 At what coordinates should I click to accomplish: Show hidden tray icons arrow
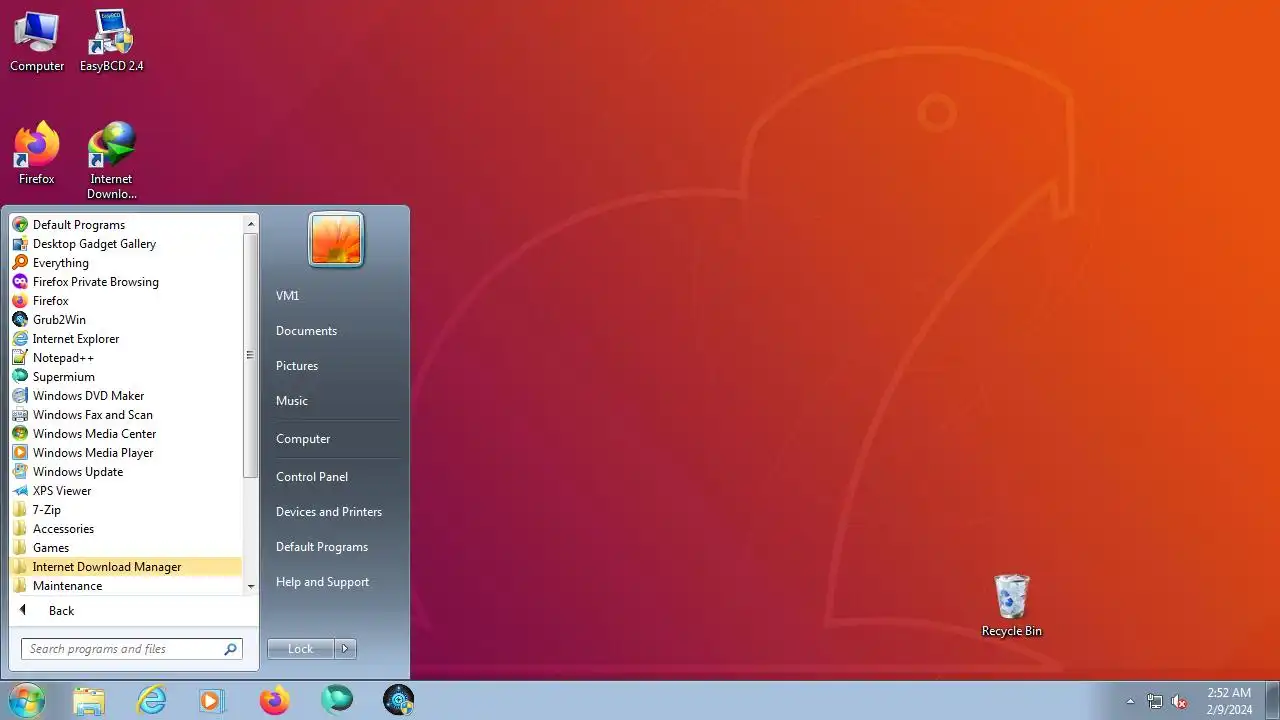point(1130,702)
